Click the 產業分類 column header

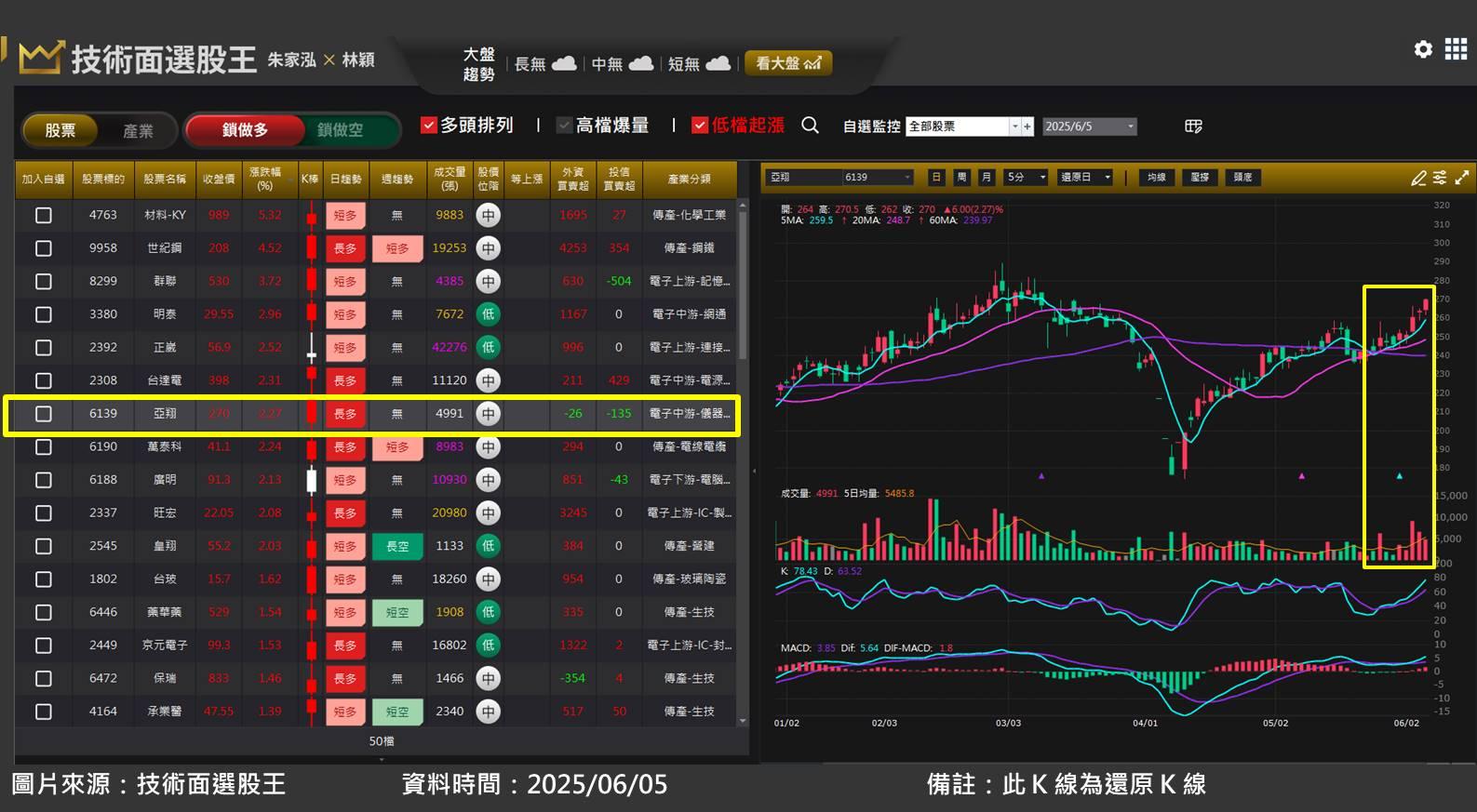[x=690, y=179]
